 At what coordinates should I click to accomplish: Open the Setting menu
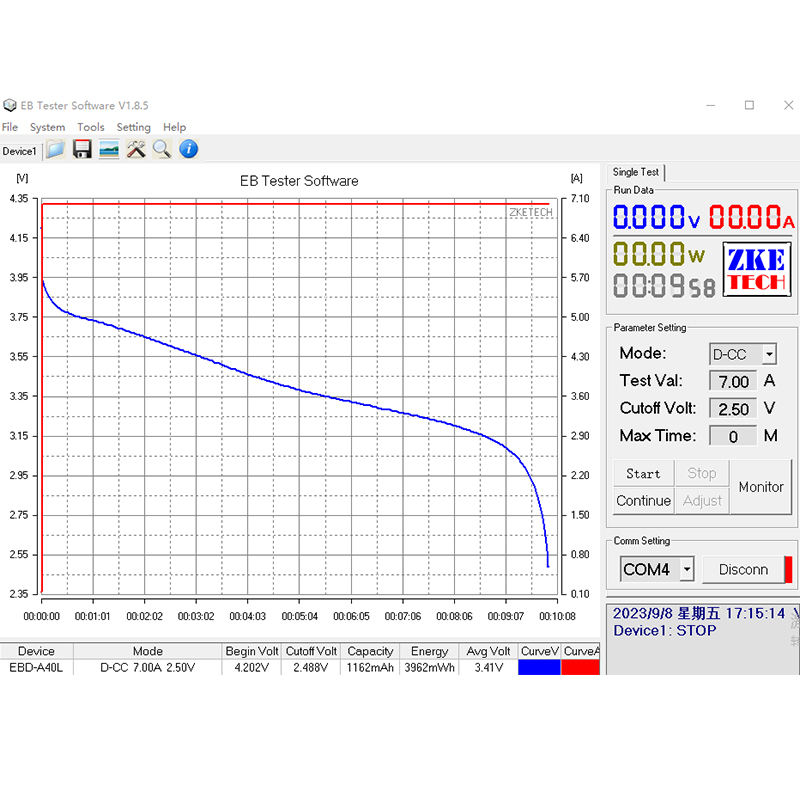[x=133, y=127]
